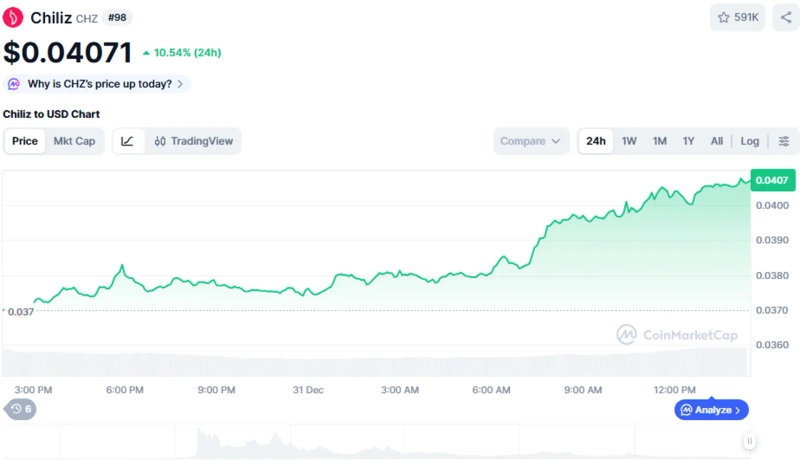800x460 pixels.
Task: Show the All time range
Action: pos(717,141)
